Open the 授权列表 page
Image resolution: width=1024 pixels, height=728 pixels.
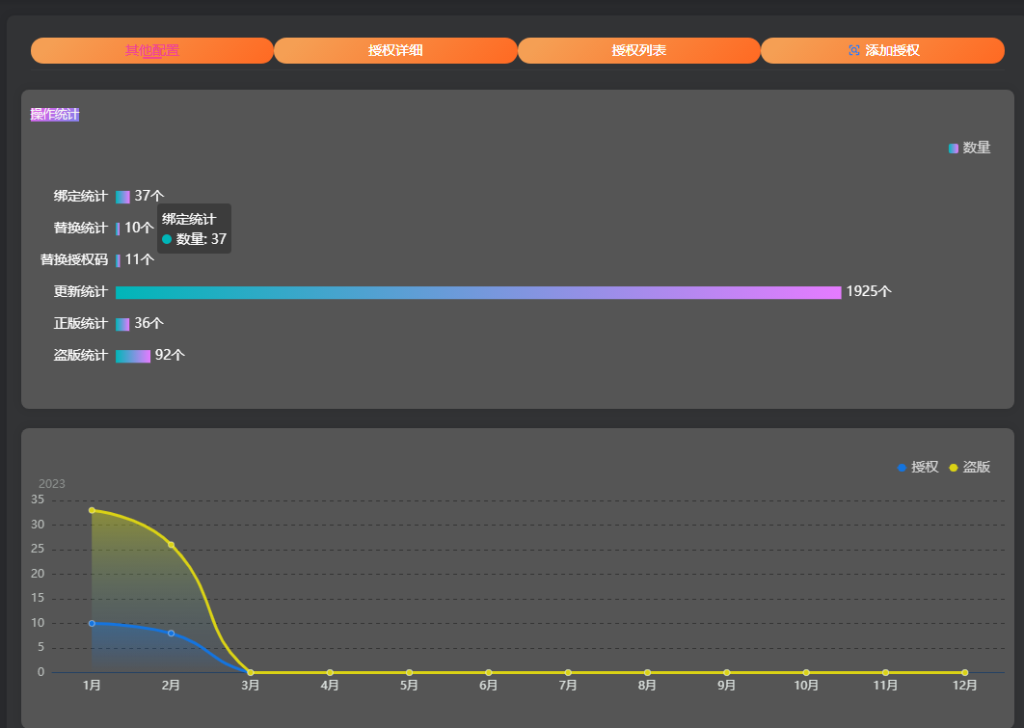click(x=639, y=50)
